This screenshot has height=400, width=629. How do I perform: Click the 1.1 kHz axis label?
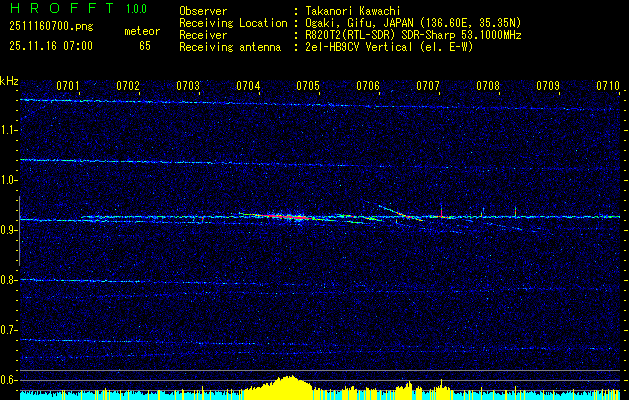(x=9, y=130)
